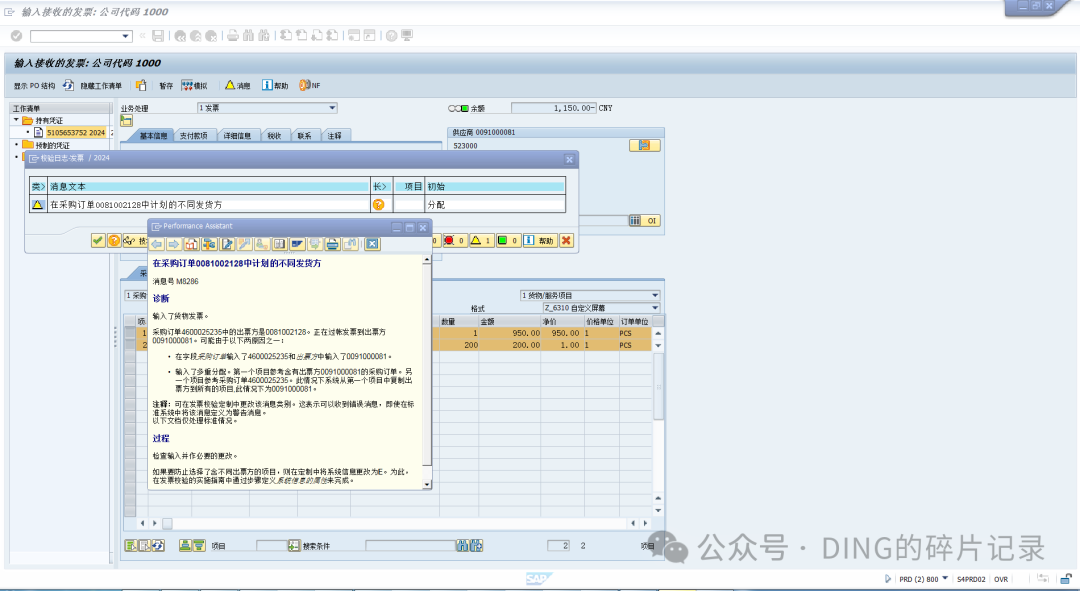Click the grey Help question-mark icon in system toolbar
Image resolution: width=1080 pixels, height=591 pixels.
point(391,36)
